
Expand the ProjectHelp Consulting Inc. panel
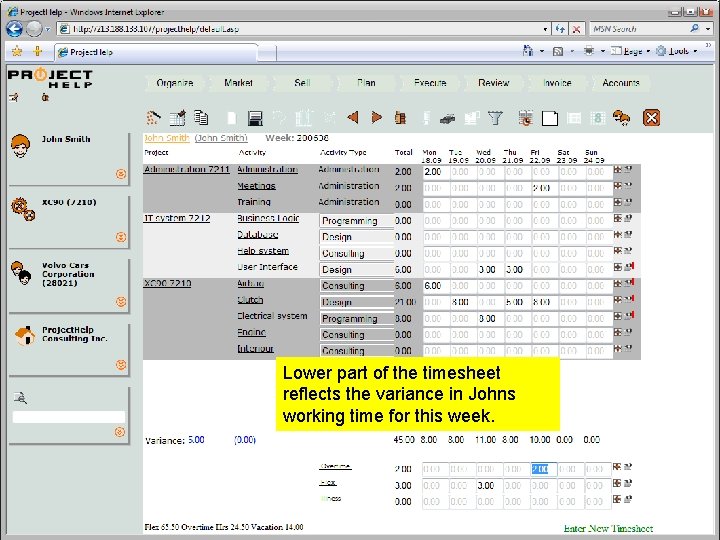(121, 365)
